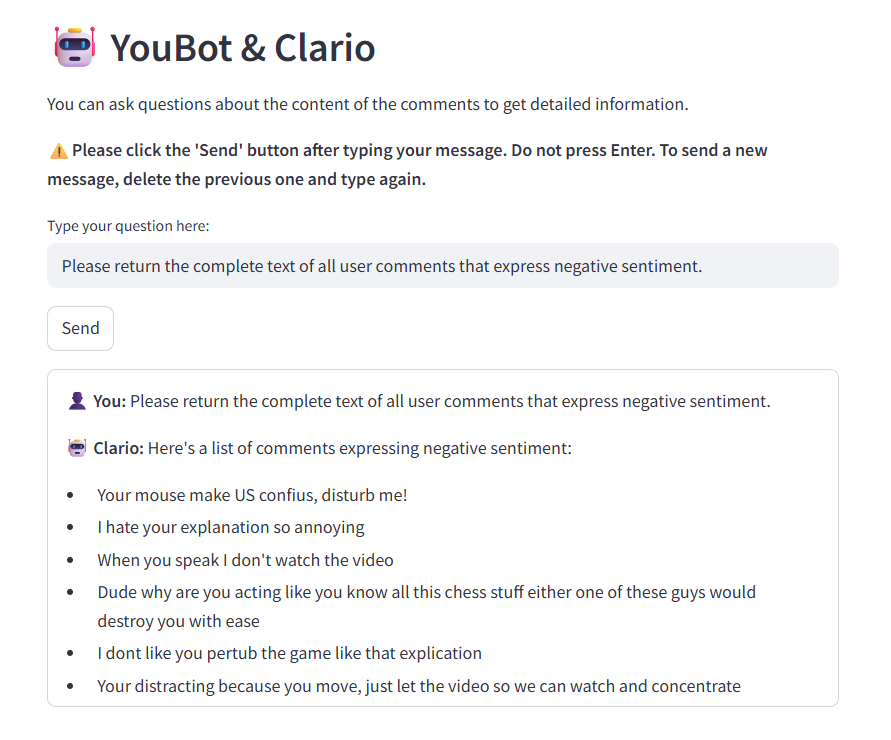Image resolution: width=891 pixels, height=740 pixels.
Task: Click the purple user silhouette icon
Action: [77, 401]
